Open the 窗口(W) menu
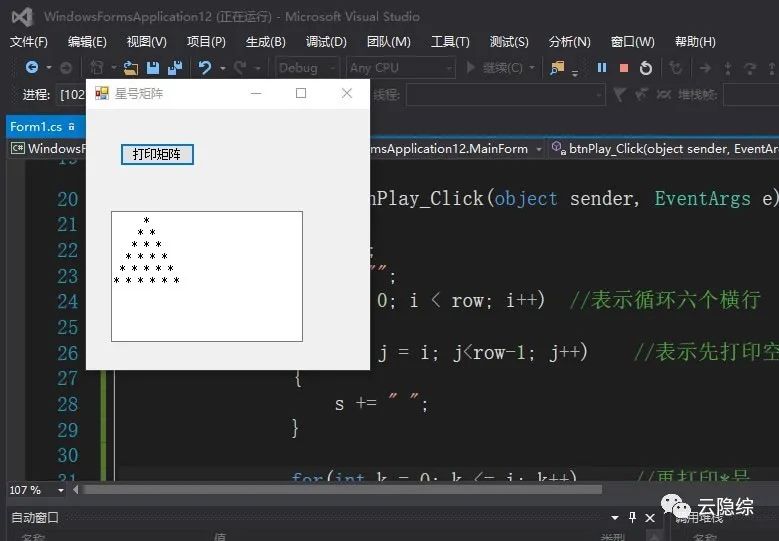779x541 pixels. coord(632,42)
